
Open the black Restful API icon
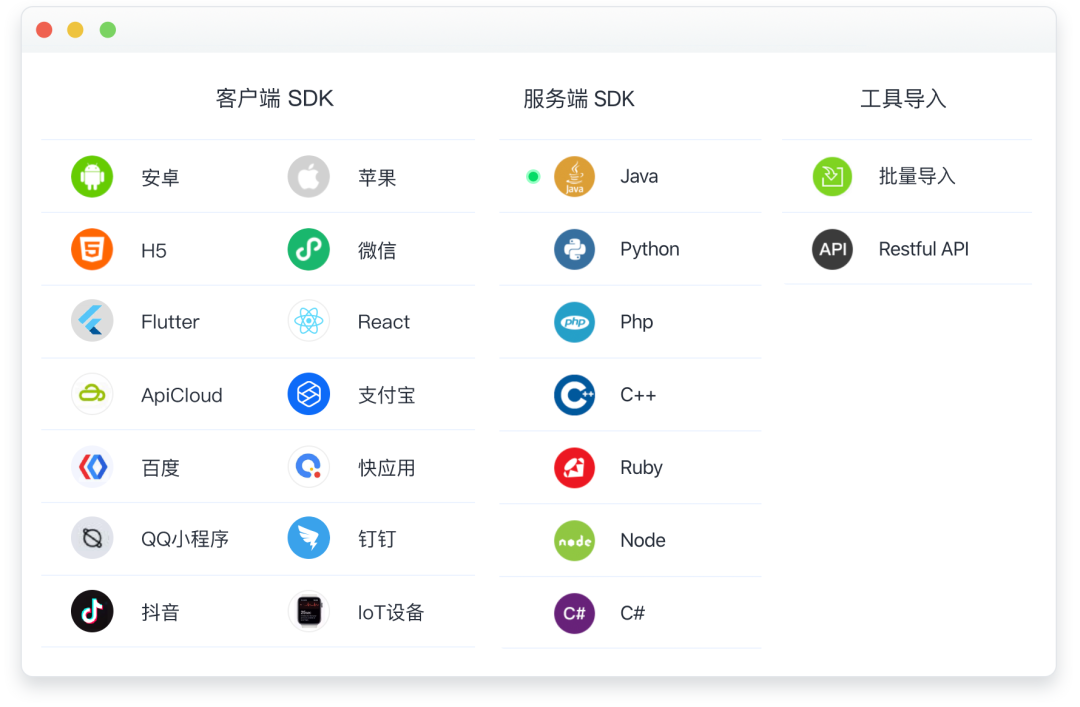click(832, 250)
